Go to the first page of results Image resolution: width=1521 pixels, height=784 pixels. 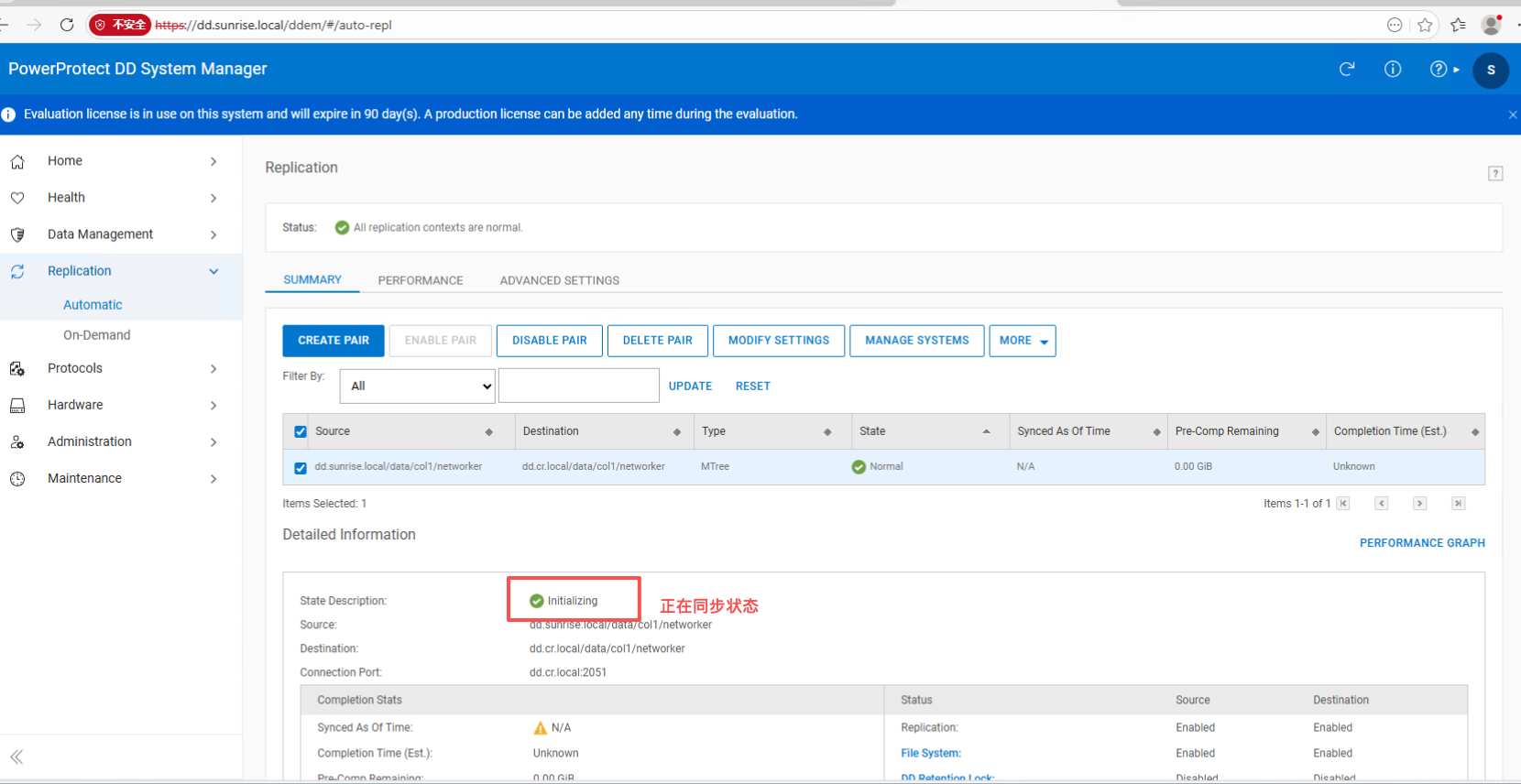click(1343, 503)
